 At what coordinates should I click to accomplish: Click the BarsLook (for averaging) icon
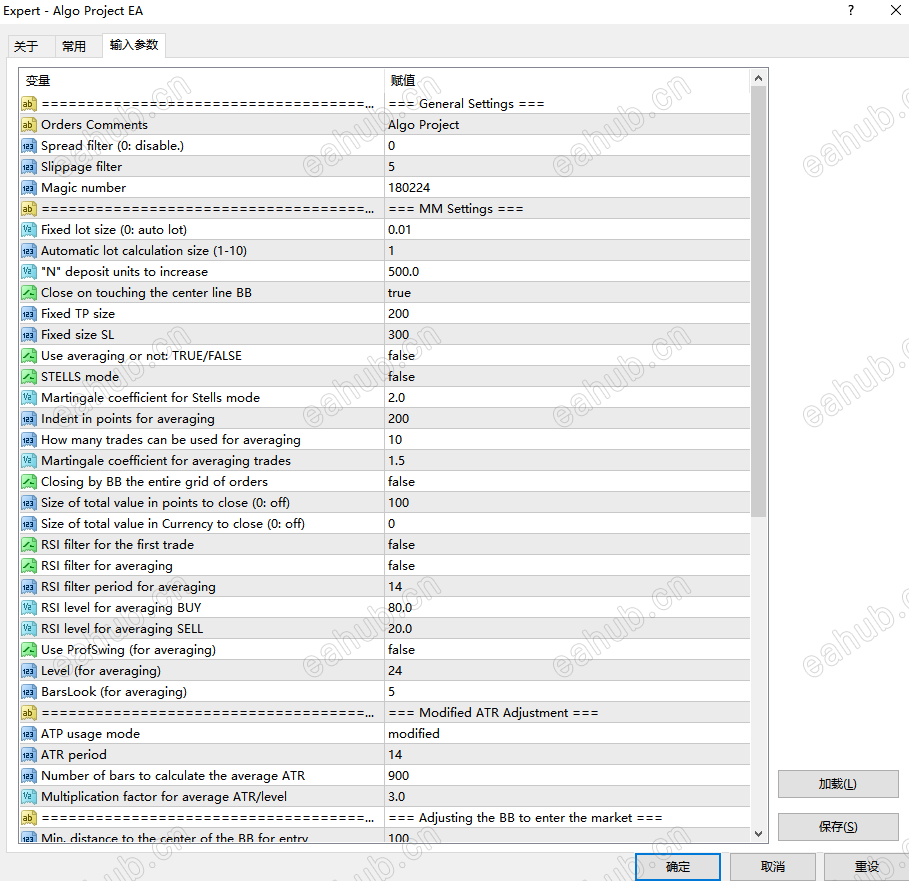coord(28,691)
